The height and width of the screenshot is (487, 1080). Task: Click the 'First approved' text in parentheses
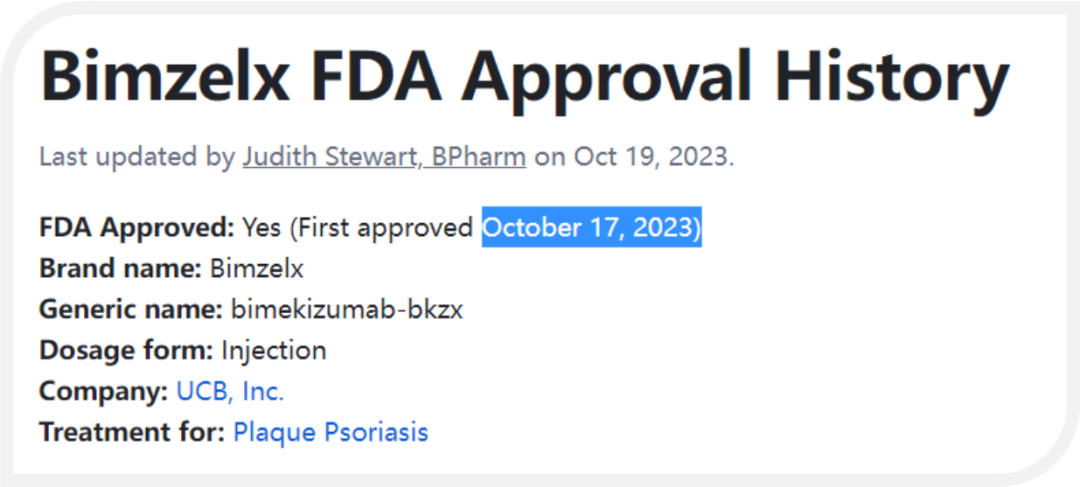(x=382, y=228)
